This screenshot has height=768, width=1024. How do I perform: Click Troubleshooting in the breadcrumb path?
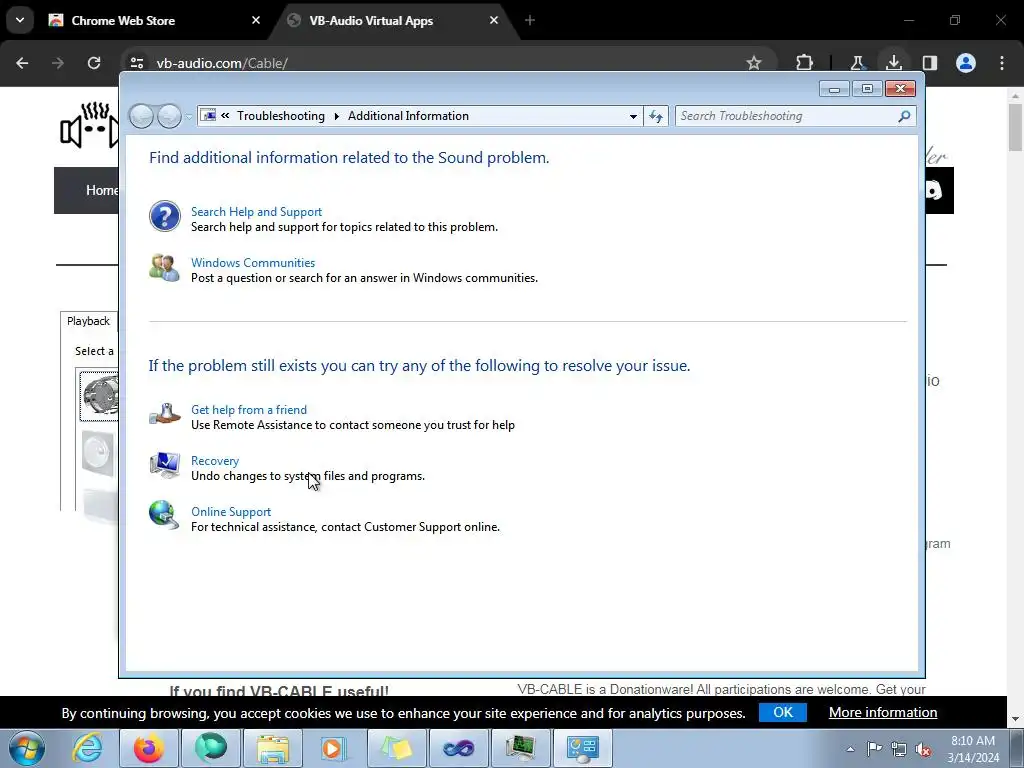tap(281, 116)
